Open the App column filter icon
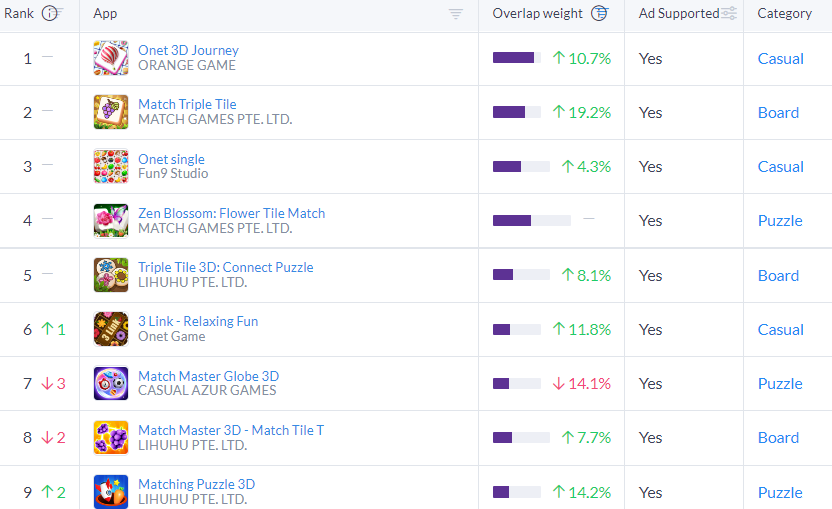 455,14
